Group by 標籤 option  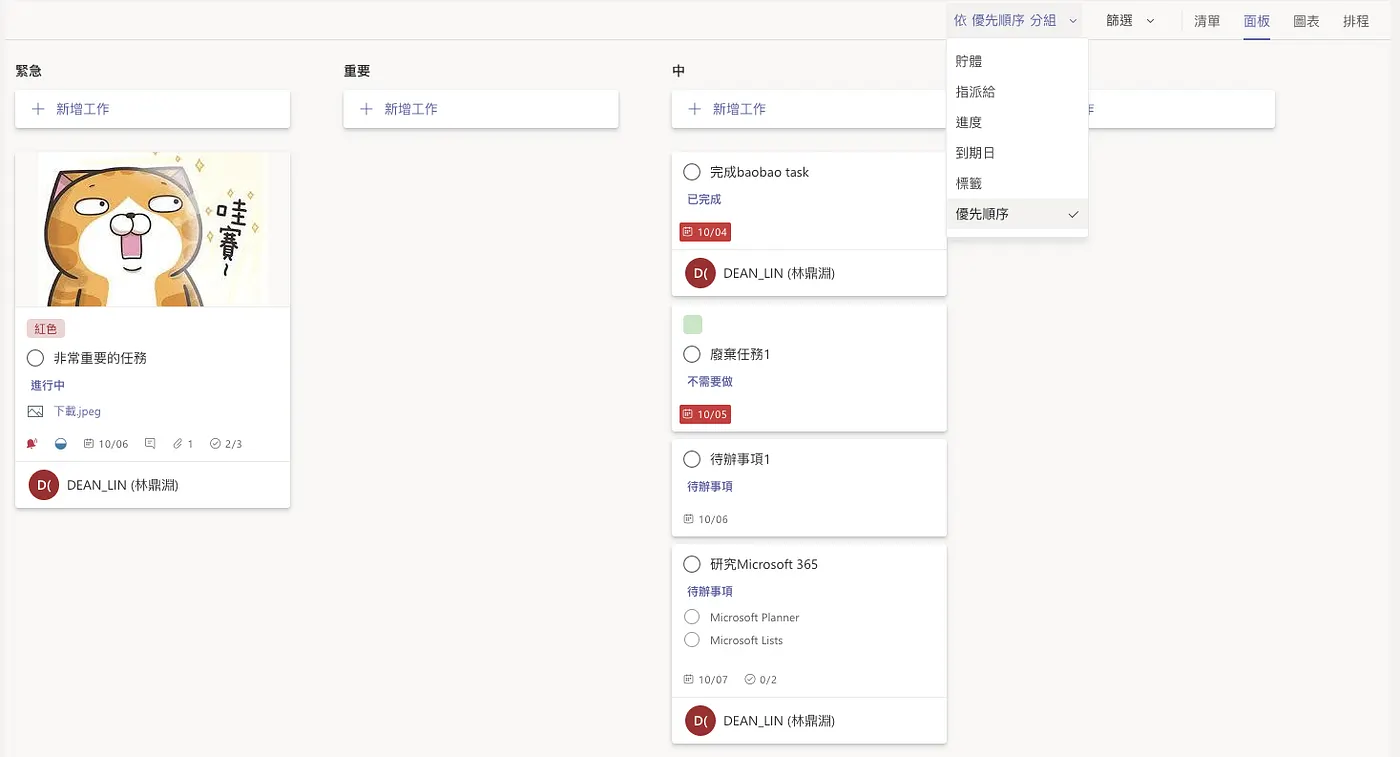(1017, 184)
